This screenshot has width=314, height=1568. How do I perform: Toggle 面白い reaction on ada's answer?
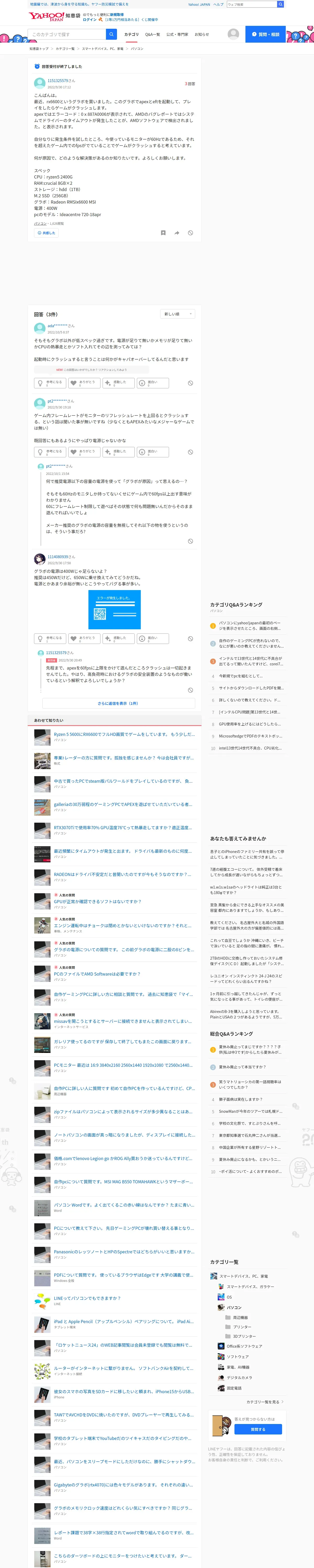153,383
